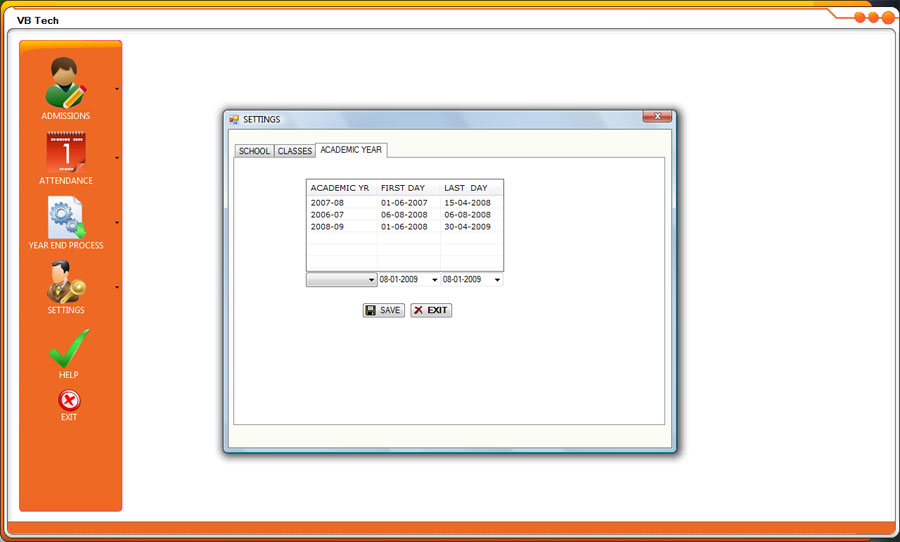Switch to the Classes tab

point(294,151)
